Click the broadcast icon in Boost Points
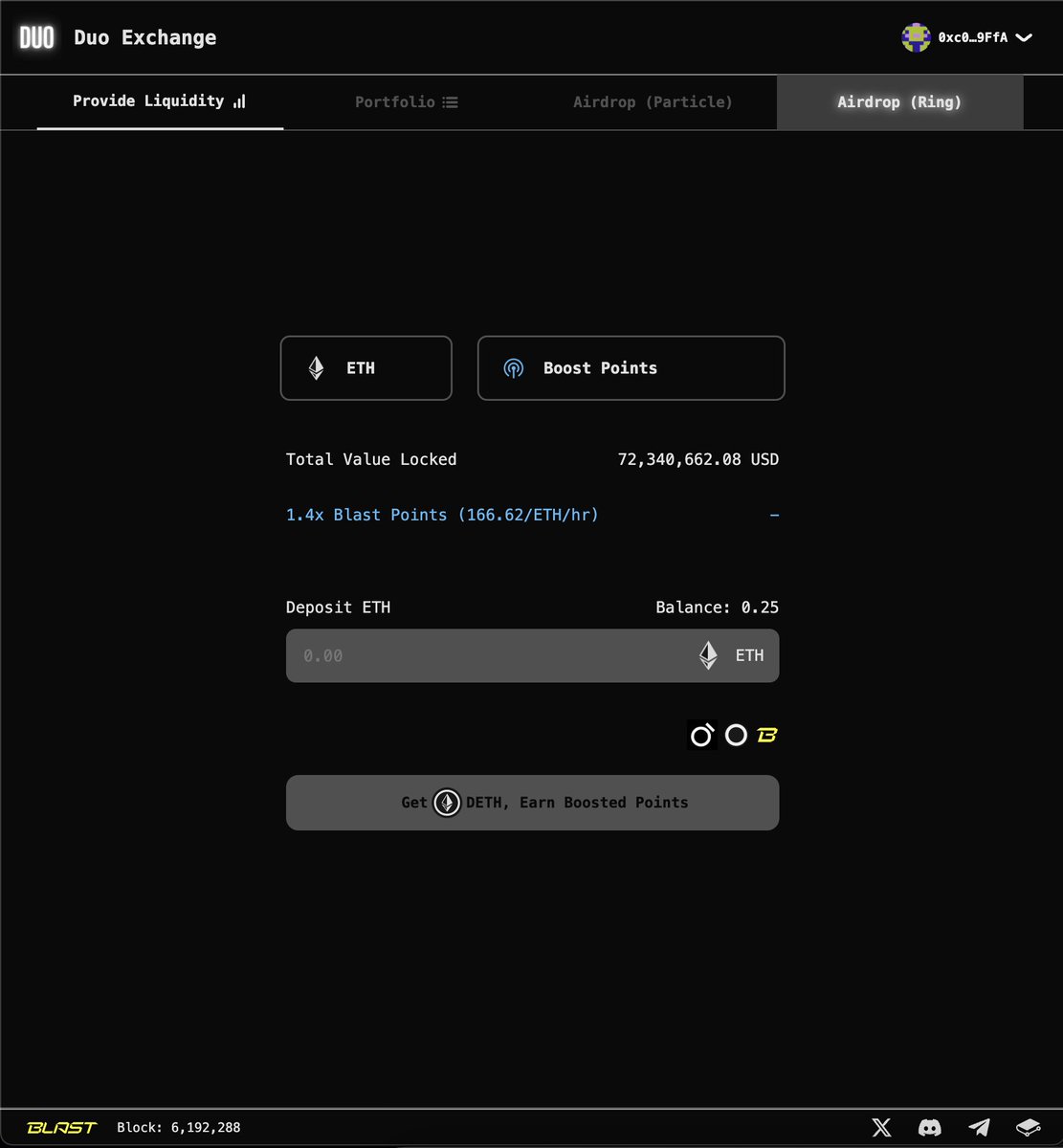 514,368
